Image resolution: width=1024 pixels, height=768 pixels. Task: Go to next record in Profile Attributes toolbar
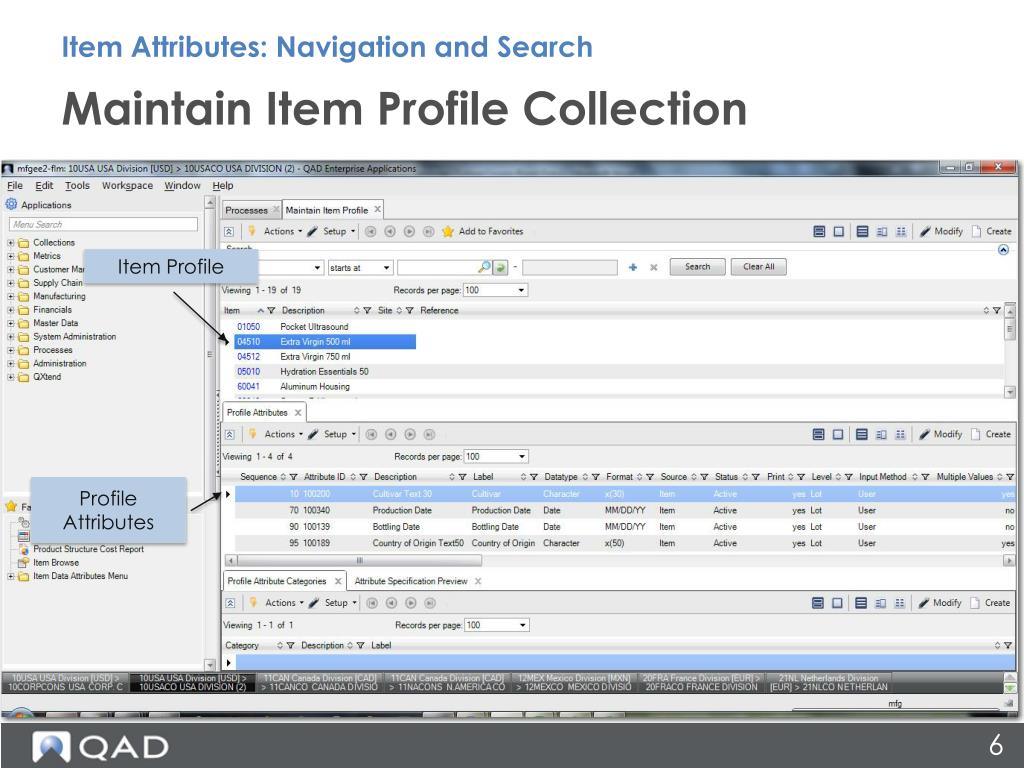pos(410,434)
